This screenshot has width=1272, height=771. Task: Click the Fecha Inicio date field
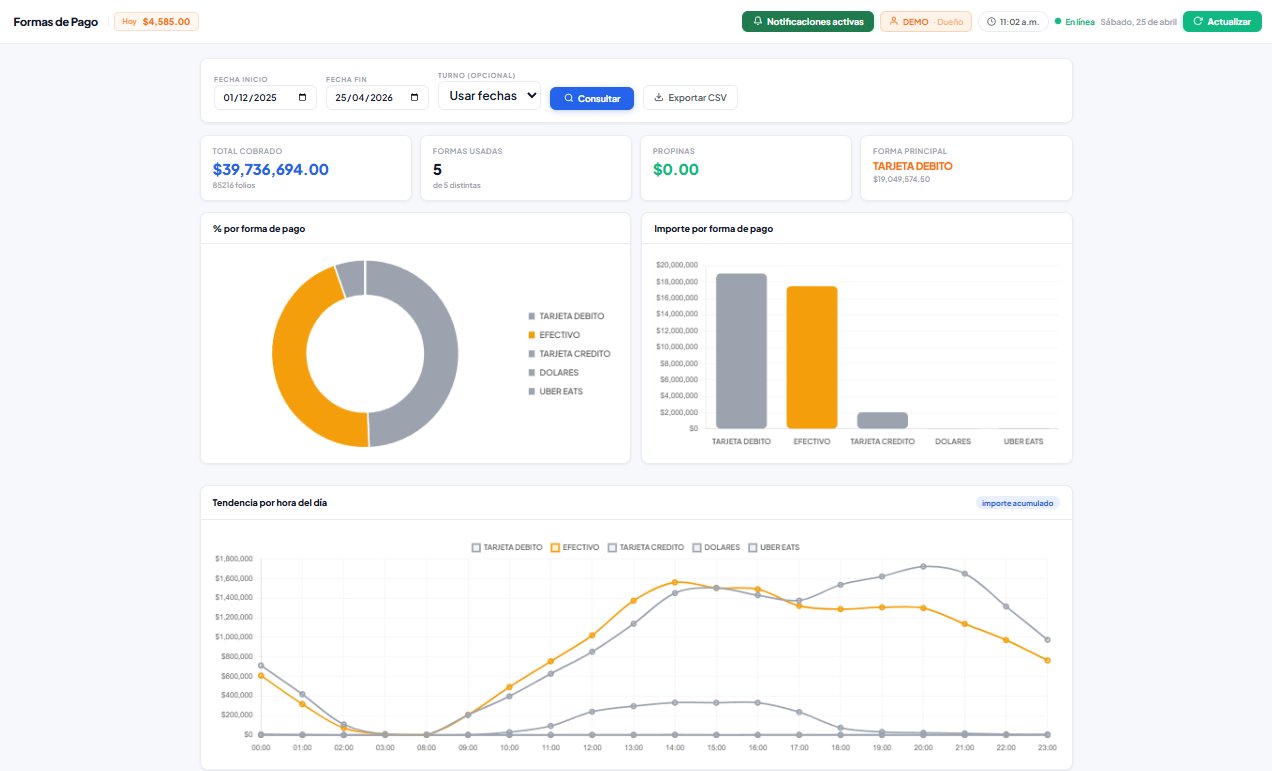(x=255, y=98)
